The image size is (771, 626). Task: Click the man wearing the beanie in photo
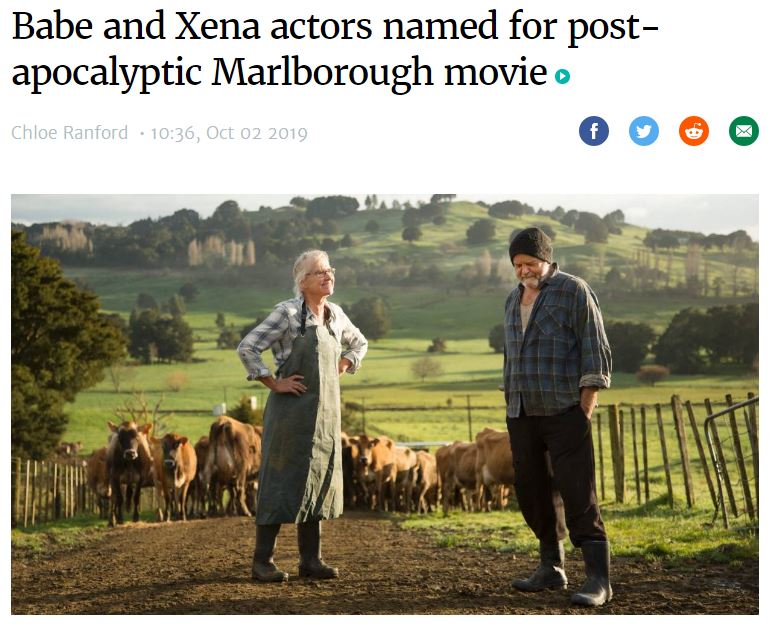point(556,413)
